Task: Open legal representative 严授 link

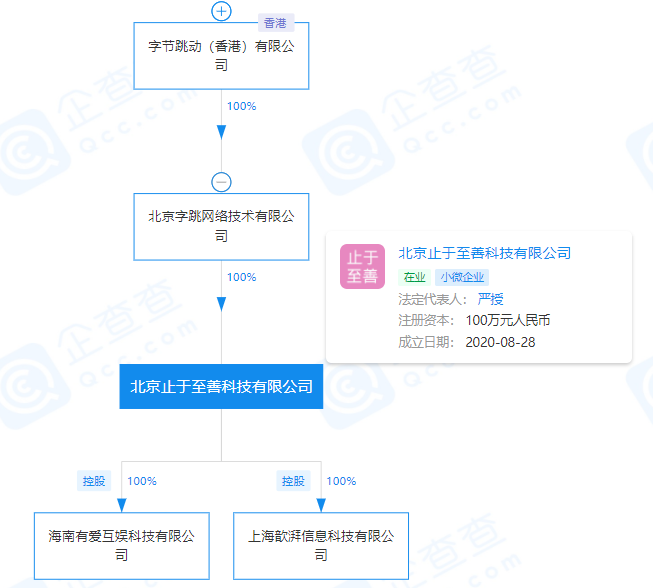Action: [x=491, y=299]
